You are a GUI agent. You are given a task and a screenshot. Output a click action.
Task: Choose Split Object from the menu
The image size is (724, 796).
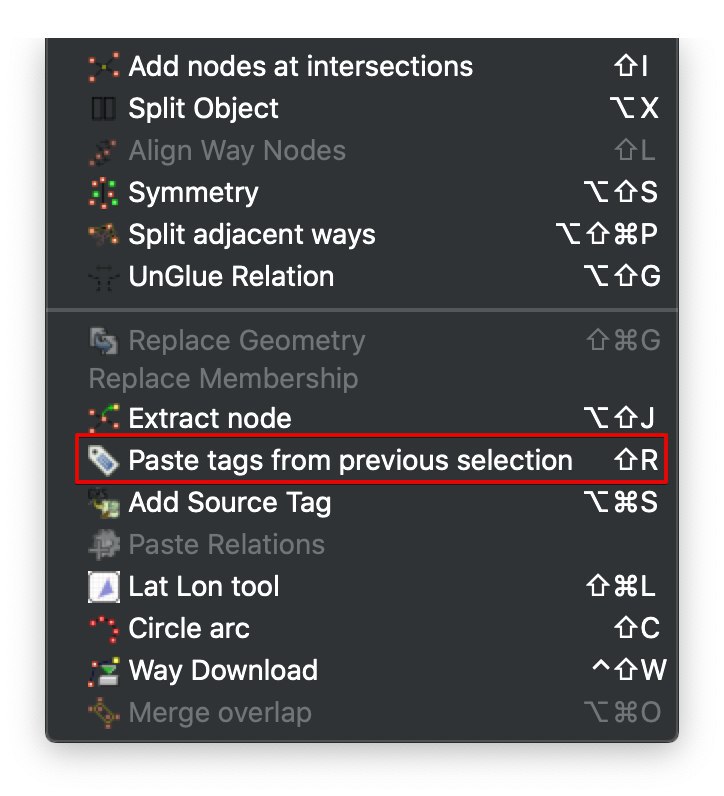[x=362, y=109]
